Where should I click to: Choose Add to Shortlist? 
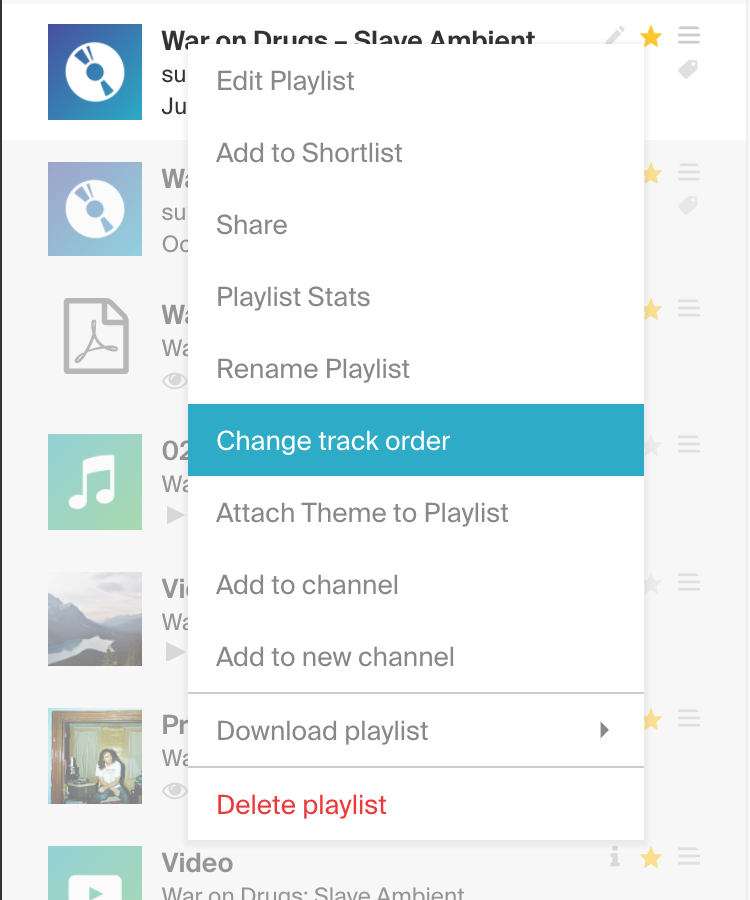pyautogui.click(x=309, y=152)
